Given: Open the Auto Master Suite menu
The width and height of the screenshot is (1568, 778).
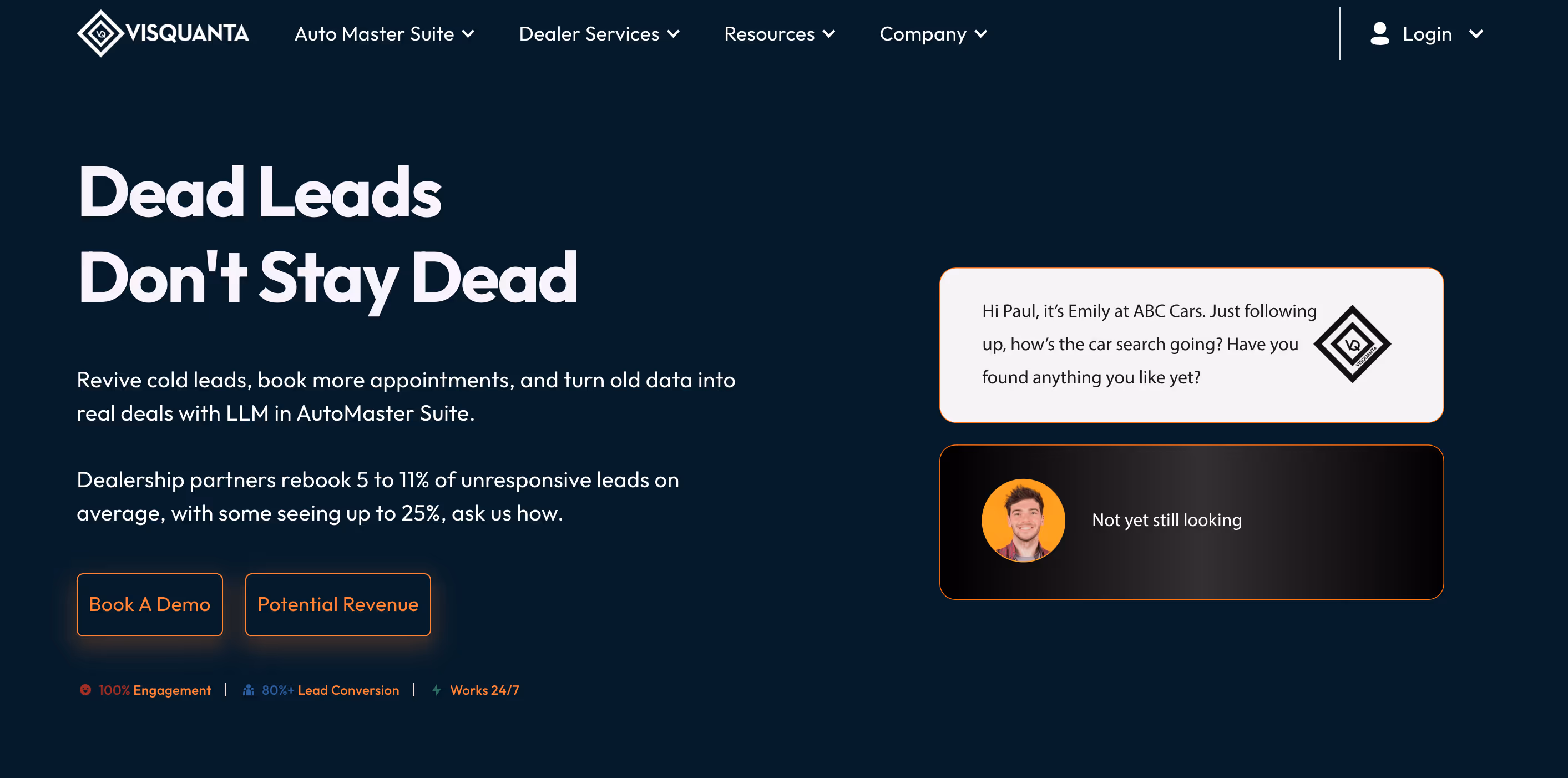Looking at the screenshot, I should click(374, 34).
